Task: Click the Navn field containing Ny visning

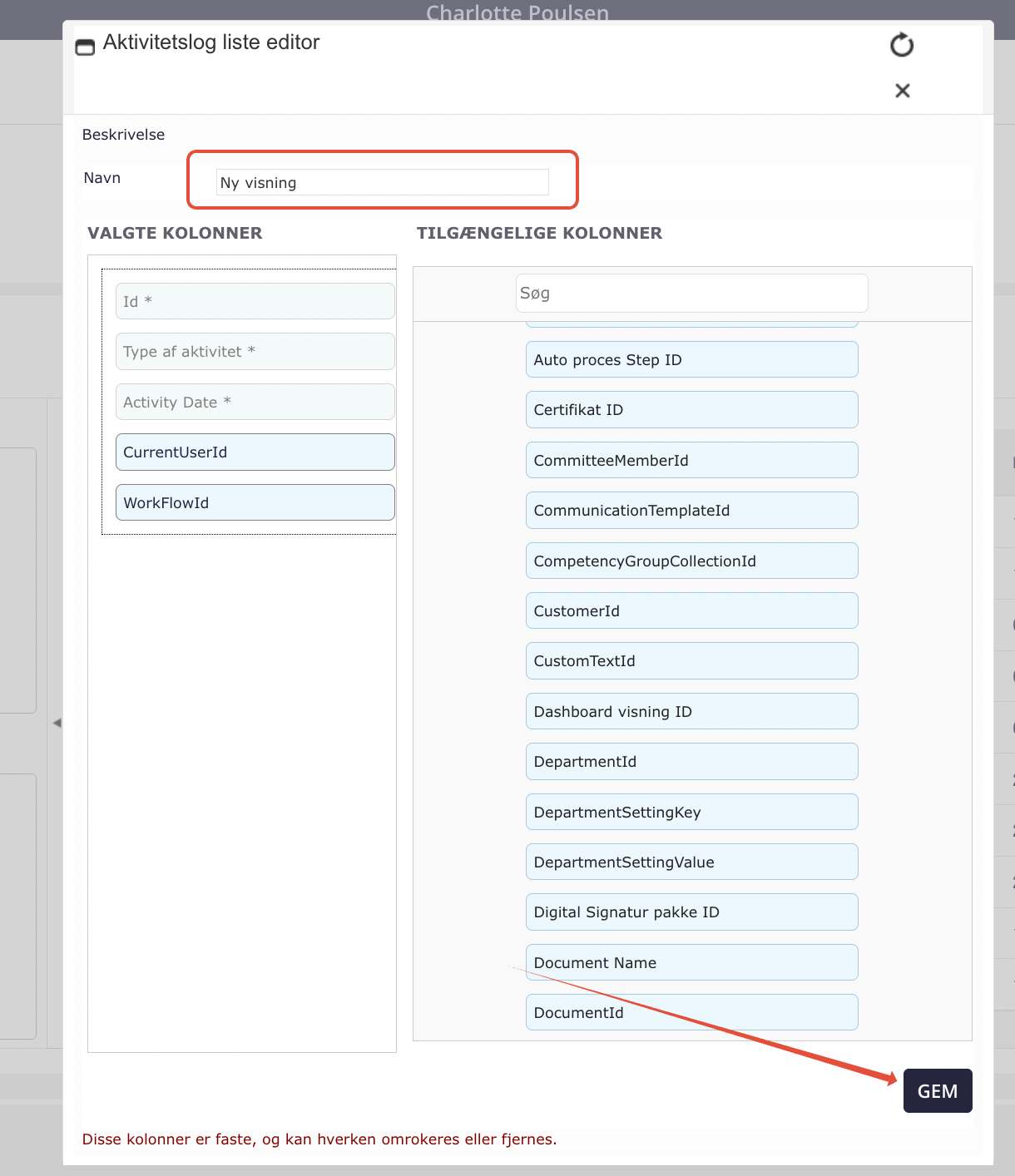Action: (383, 182)
